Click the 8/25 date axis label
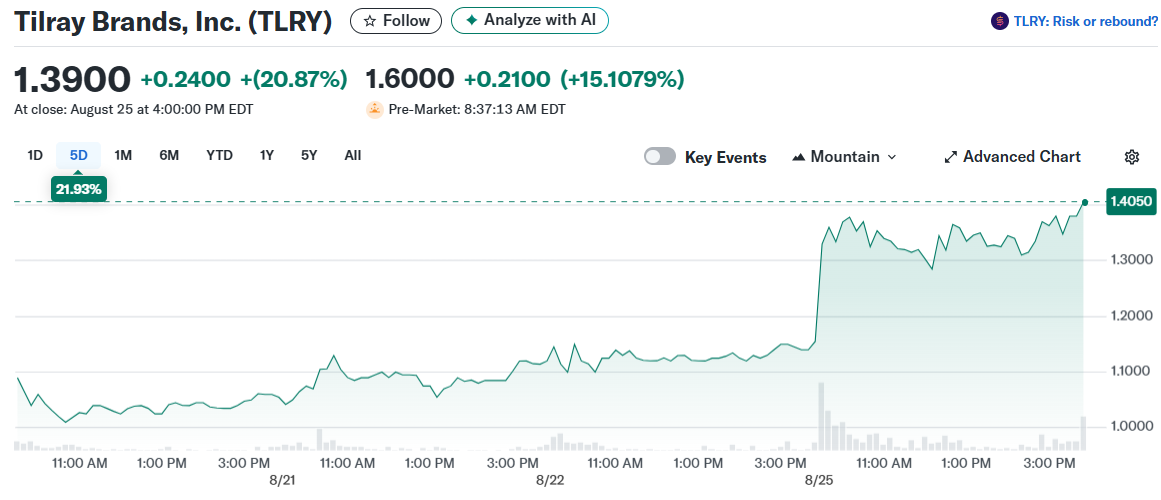The image size is (1161, 500). coord(818,480)
